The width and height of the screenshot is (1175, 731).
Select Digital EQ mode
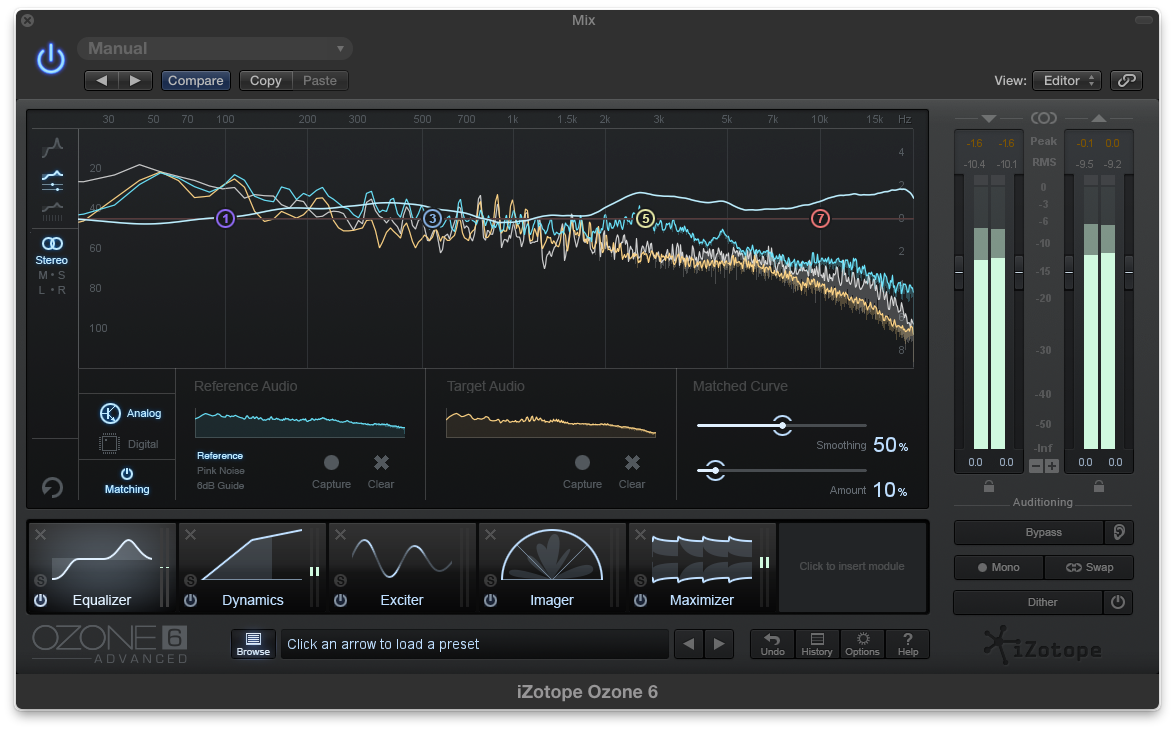[x=129, y=444]
